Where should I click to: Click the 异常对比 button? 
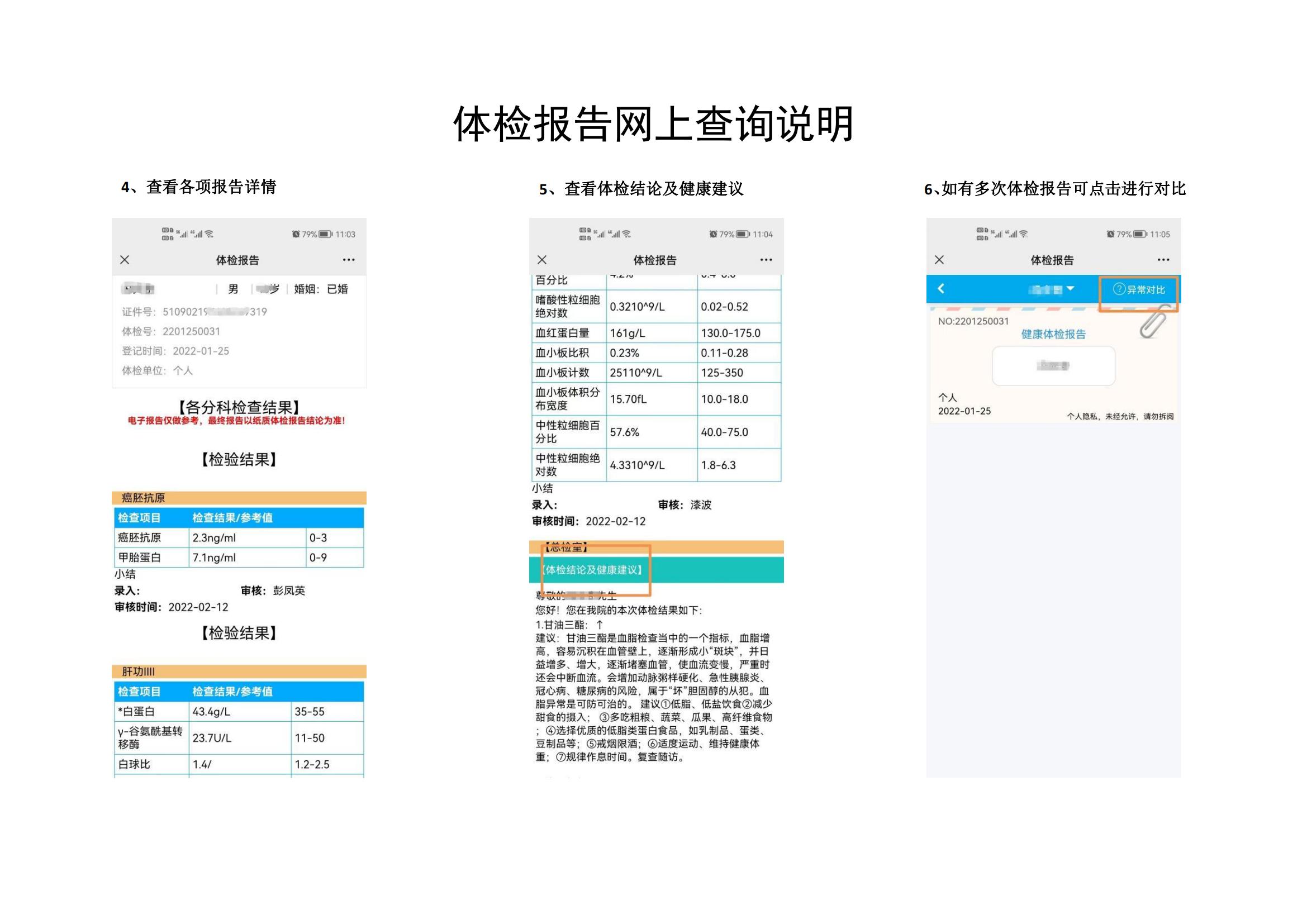1138,289
